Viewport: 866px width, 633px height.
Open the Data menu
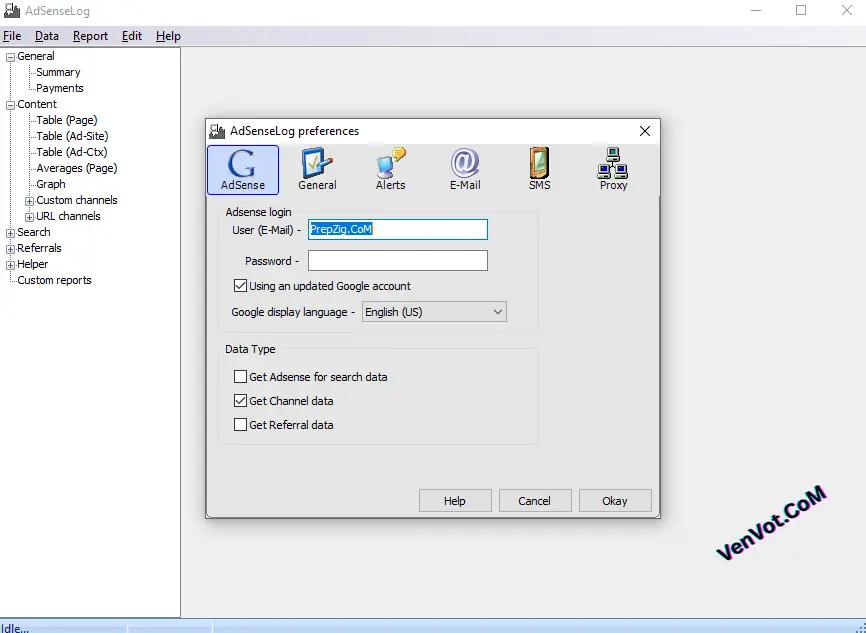tap(47, 36)
